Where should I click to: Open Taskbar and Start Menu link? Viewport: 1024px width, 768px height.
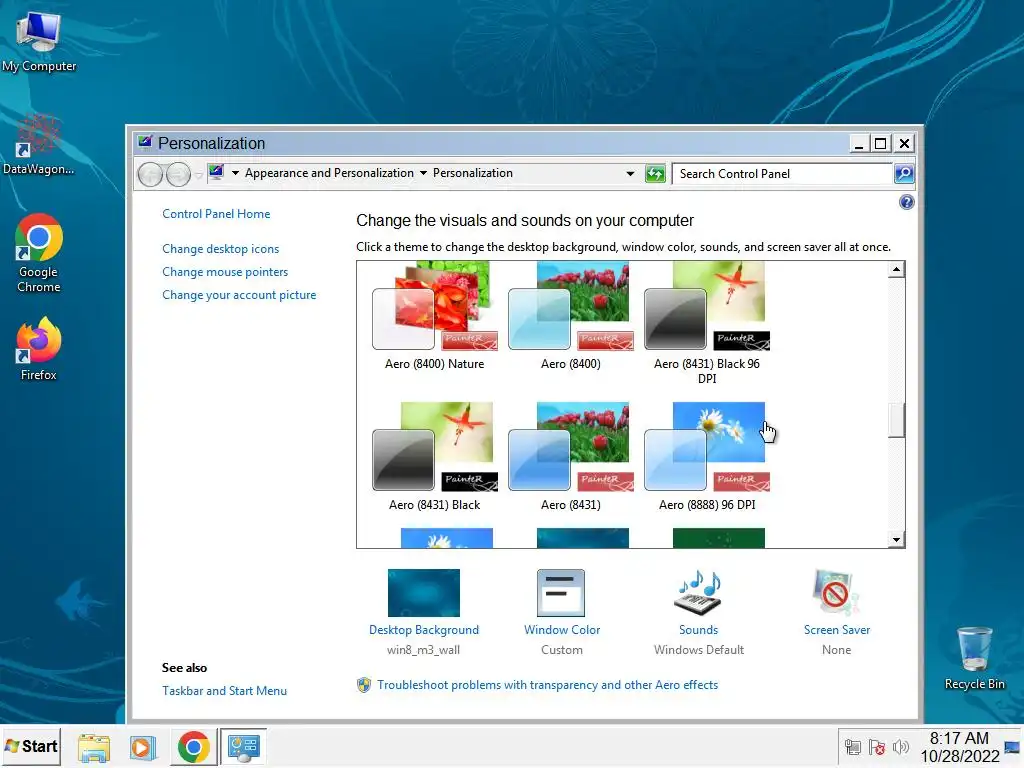point(225,690)
